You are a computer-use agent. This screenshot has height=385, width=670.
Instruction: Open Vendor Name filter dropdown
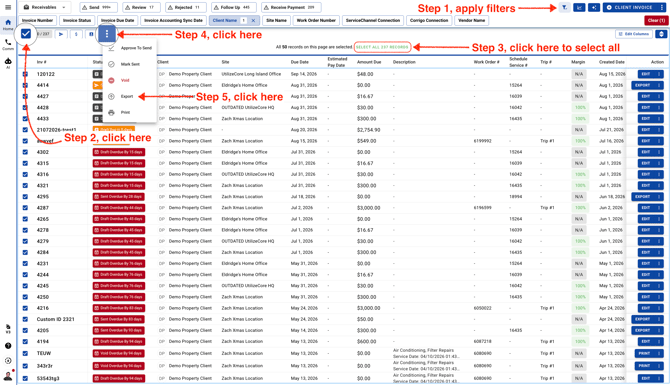(471, 20)
